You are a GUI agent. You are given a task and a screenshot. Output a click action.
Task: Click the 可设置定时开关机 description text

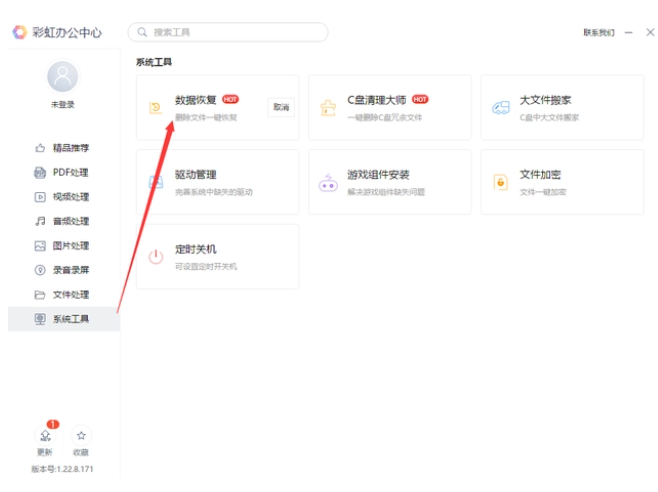tap(206, 267)
